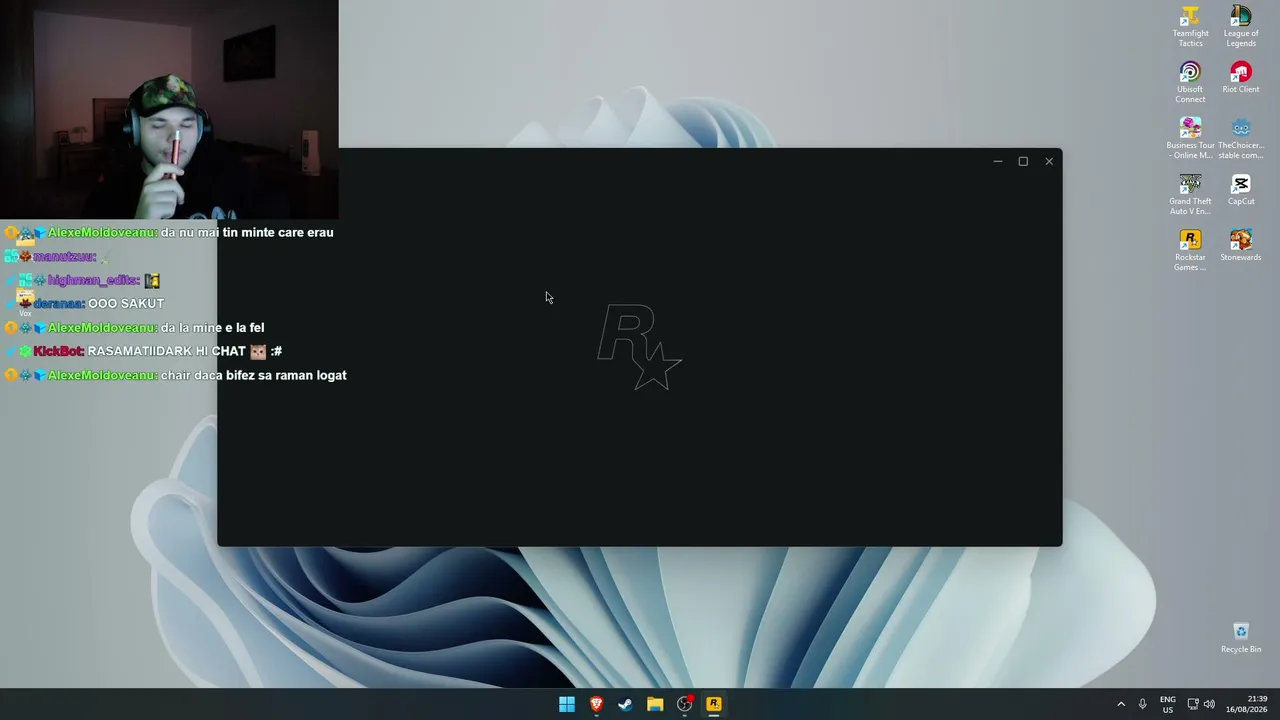Select the Riot Client desktop shortcut
This screenshot has height=720, width=1280.
(1241, 78)
